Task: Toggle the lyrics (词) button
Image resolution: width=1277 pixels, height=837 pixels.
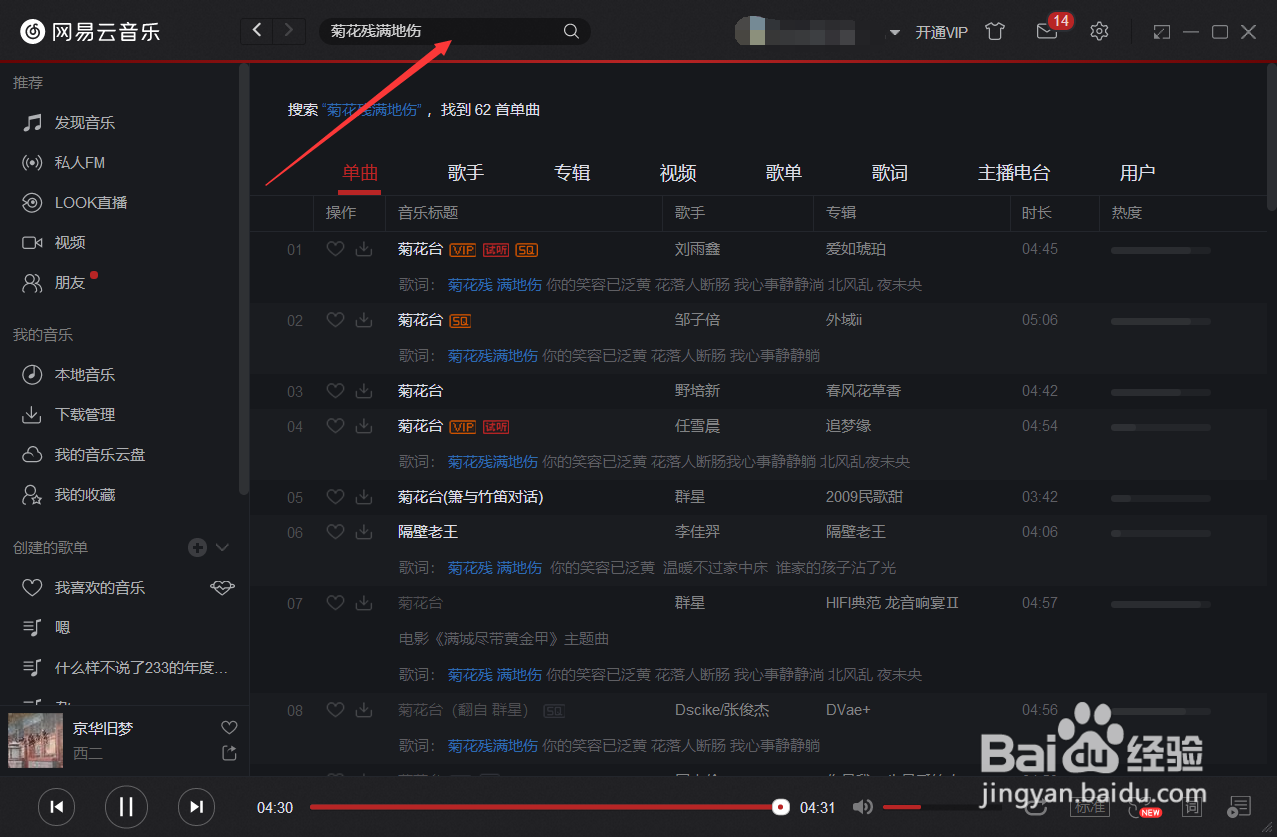Action: coord(1192,806)
